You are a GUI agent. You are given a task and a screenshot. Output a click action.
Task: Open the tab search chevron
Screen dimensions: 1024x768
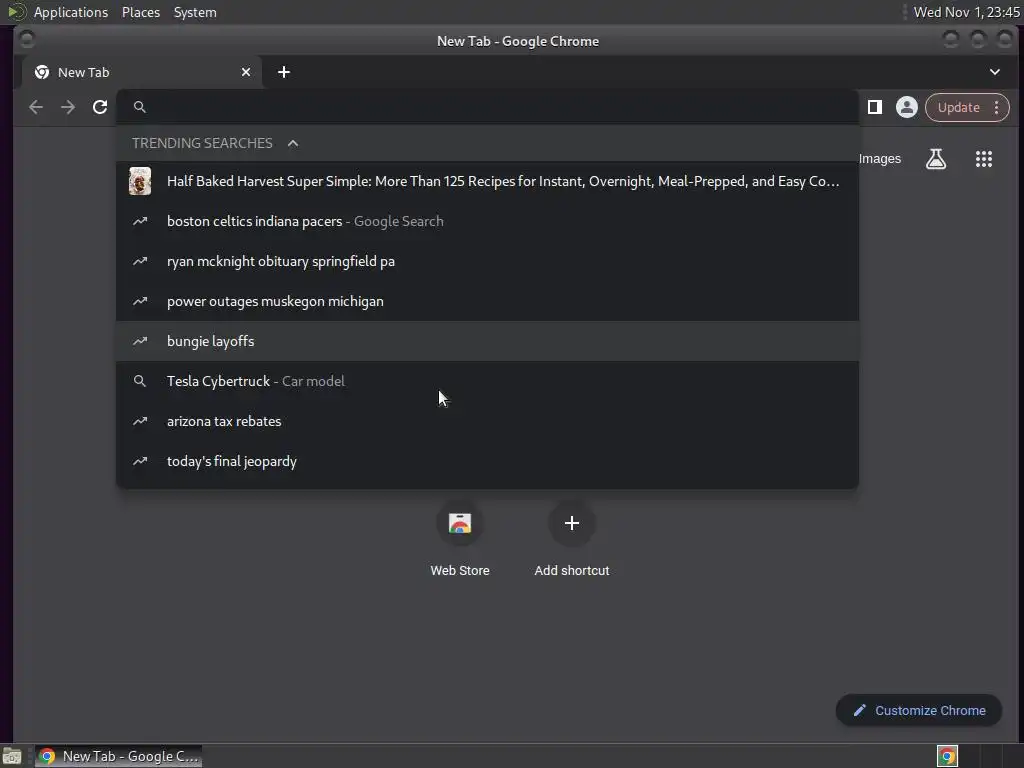pyautogui.click(x=995, y=72)
